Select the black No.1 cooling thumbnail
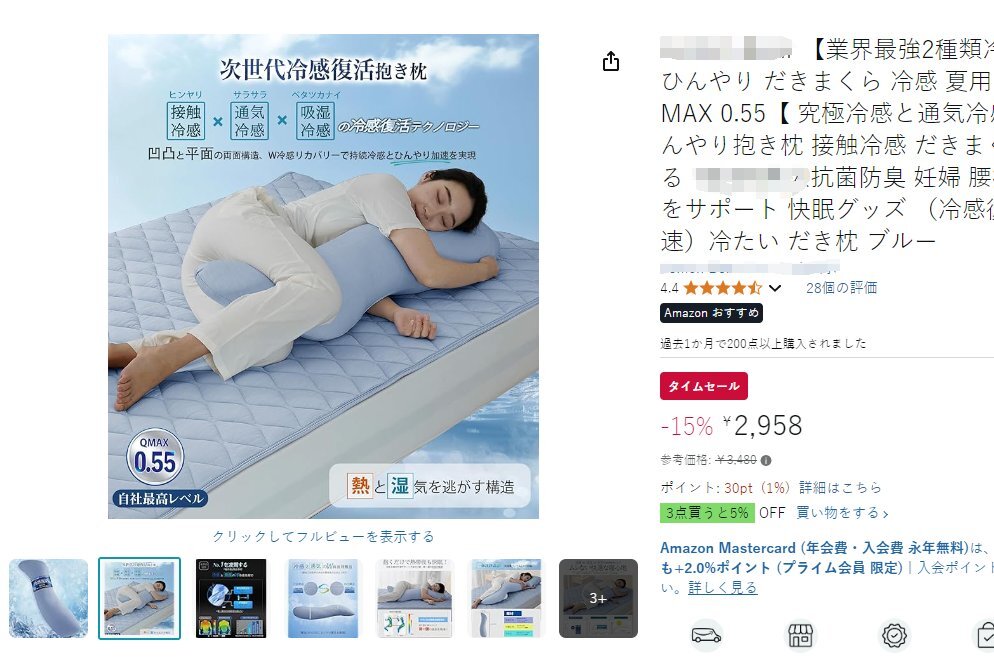 click(231, 598)
